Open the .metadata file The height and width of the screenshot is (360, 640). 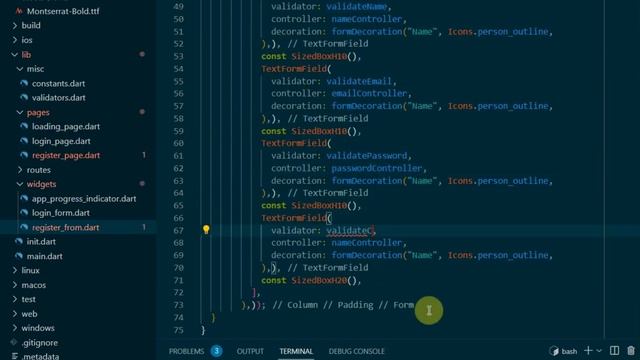tap(40, 356)
